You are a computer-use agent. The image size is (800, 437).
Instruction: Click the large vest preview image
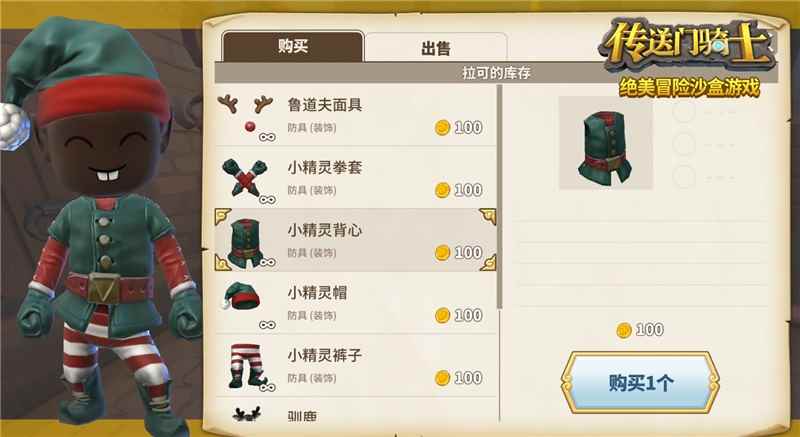[606, 143]
